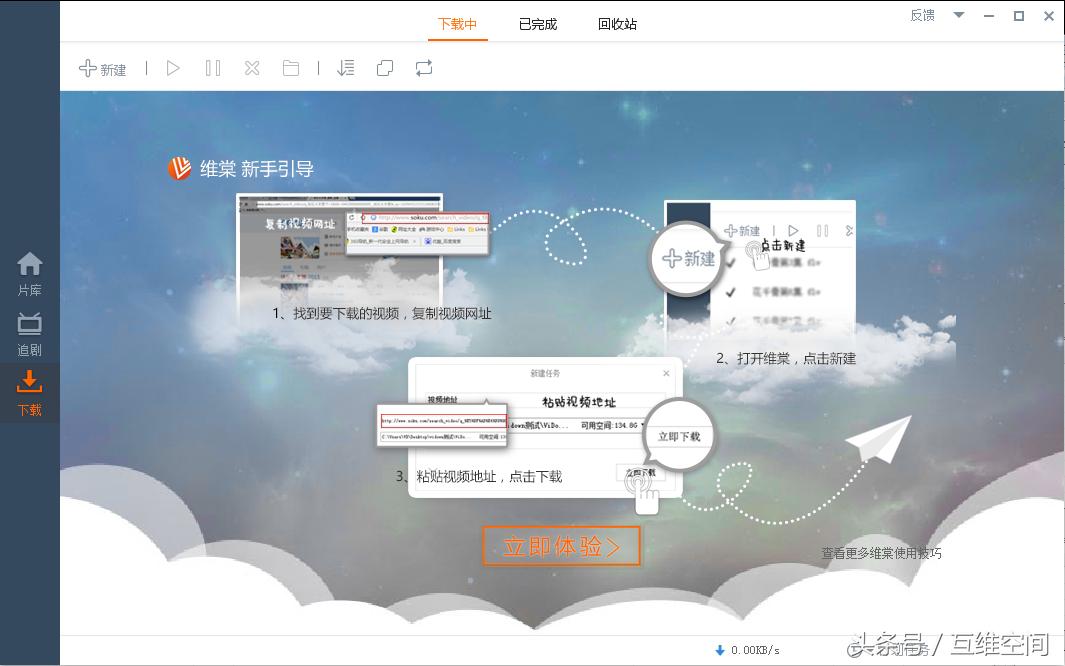This screenshot has height=666, width=1065.
Task: Switch to 追剧 in the sidebar
Action: [x=29, y=331]
